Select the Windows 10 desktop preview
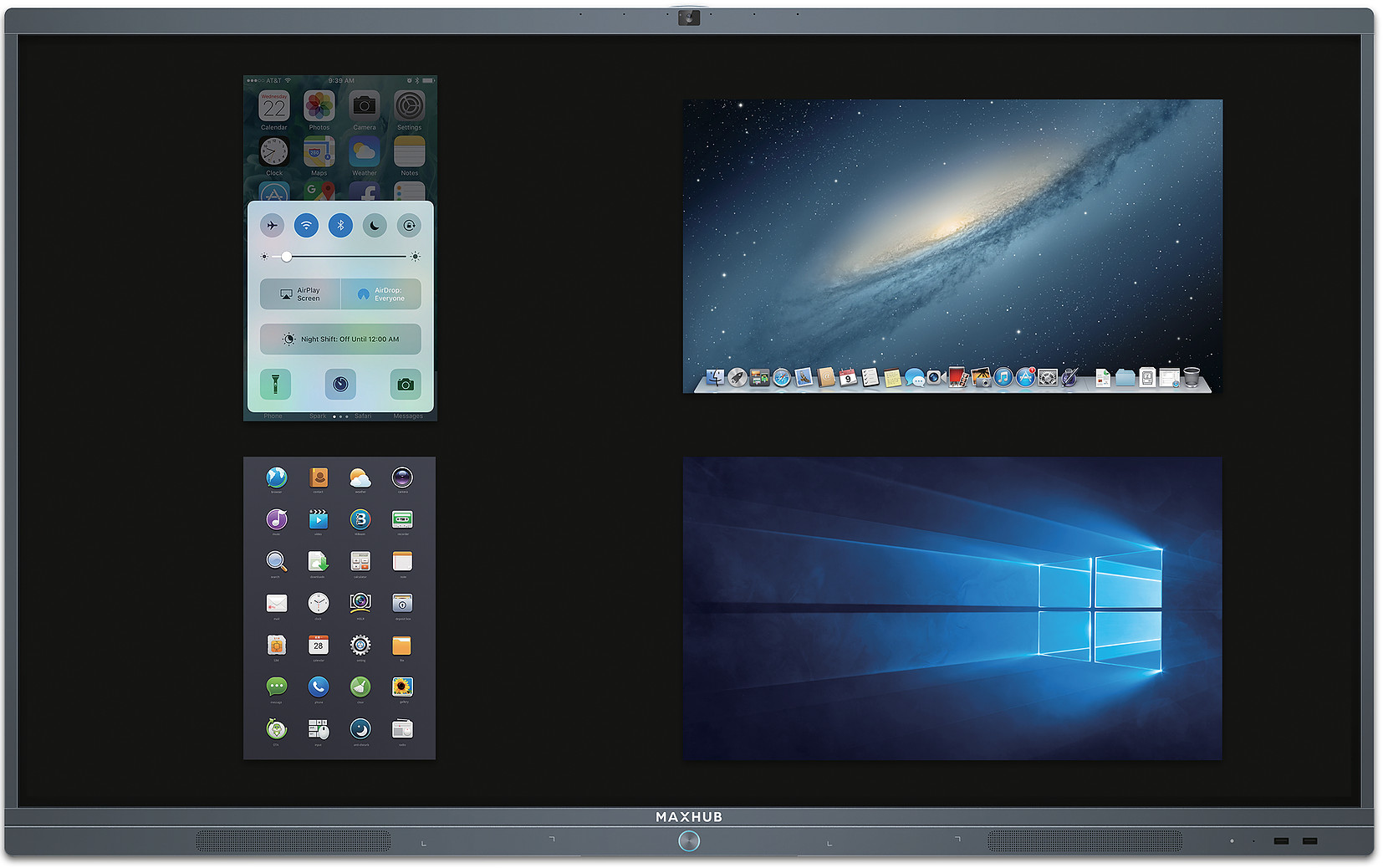This screenshot has height=868, width=1383. 952,608
